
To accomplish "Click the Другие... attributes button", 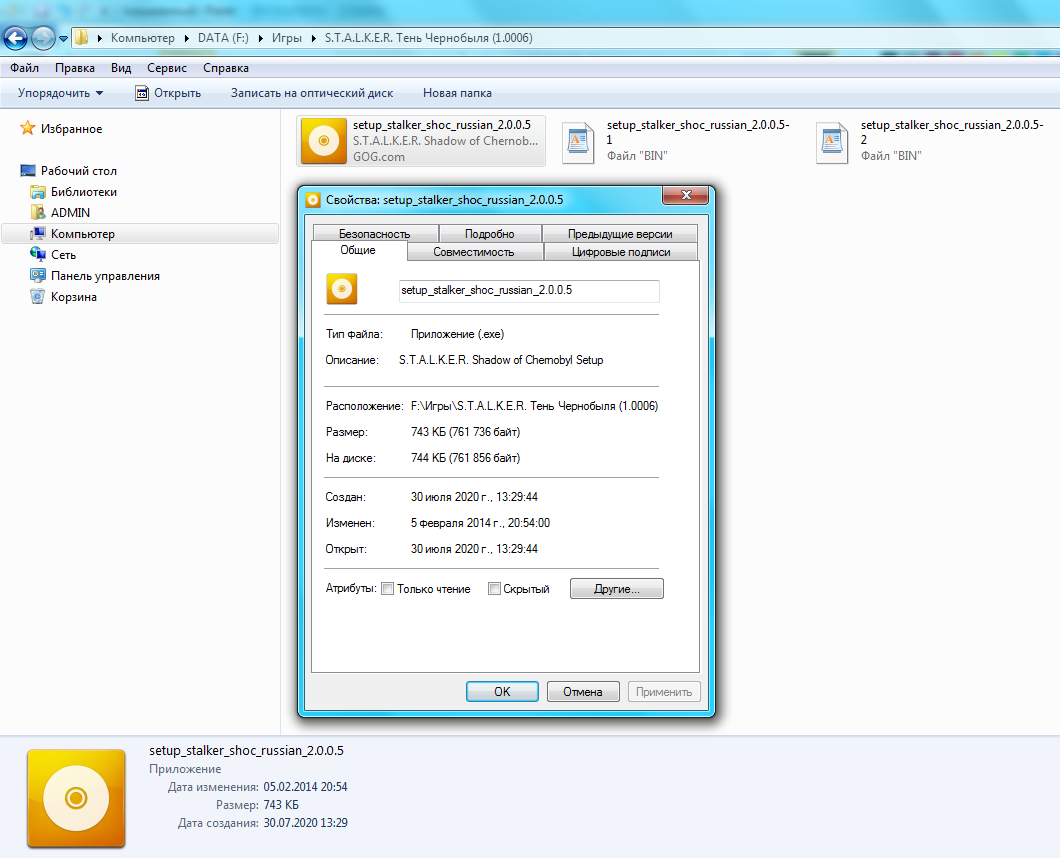I will pos(617,589).
